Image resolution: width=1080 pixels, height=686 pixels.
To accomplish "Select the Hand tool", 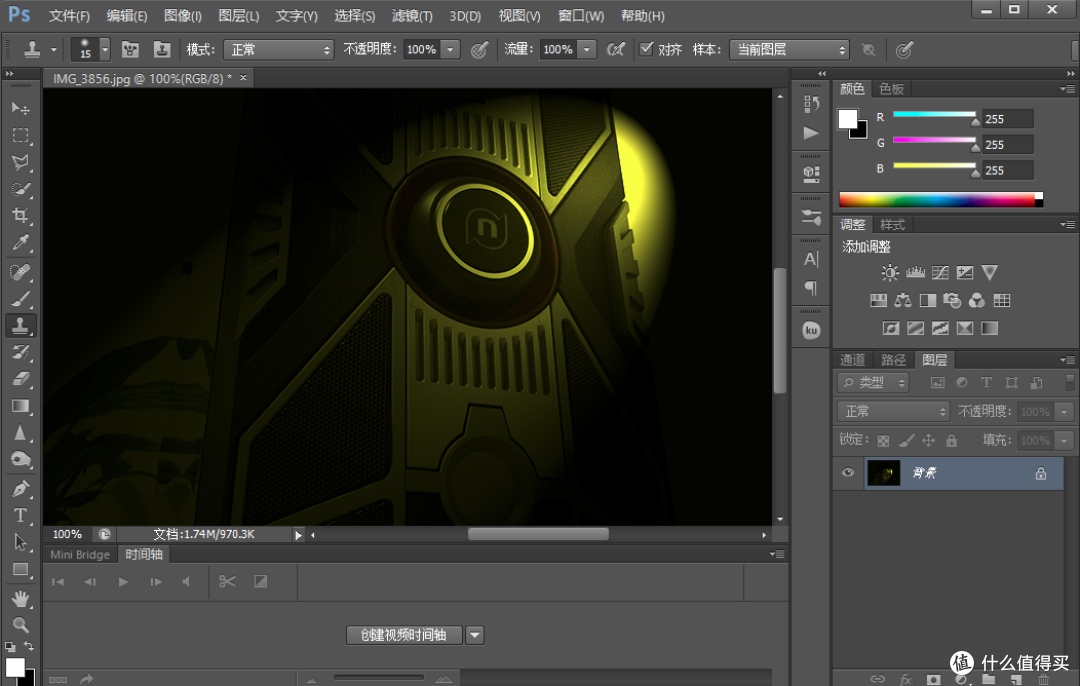I will [21, 599].
